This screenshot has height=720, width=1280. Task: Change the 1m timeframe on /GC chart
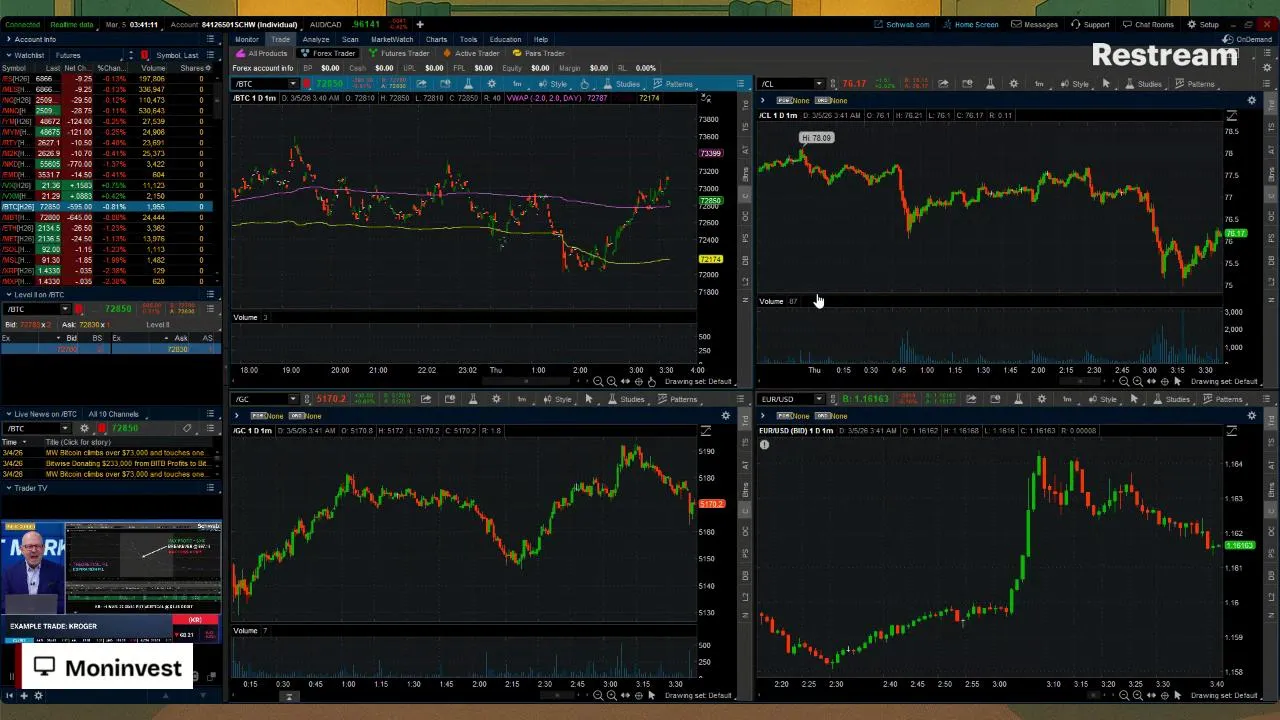pyautogui.click(x=521, y=399)
